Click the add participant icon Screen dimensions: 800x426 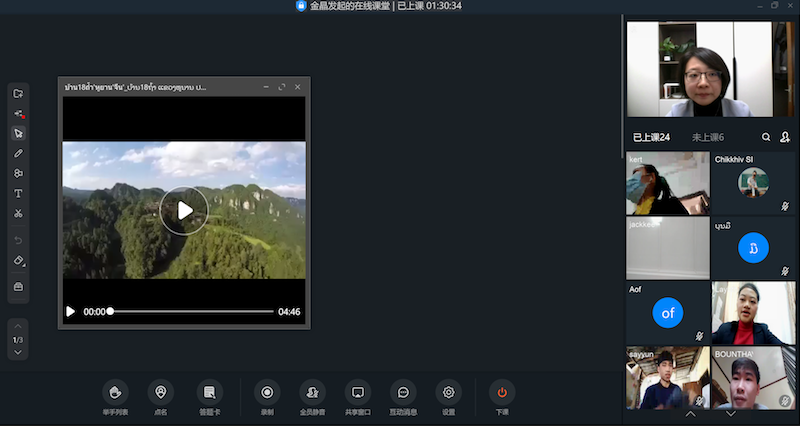click(785, 137)
